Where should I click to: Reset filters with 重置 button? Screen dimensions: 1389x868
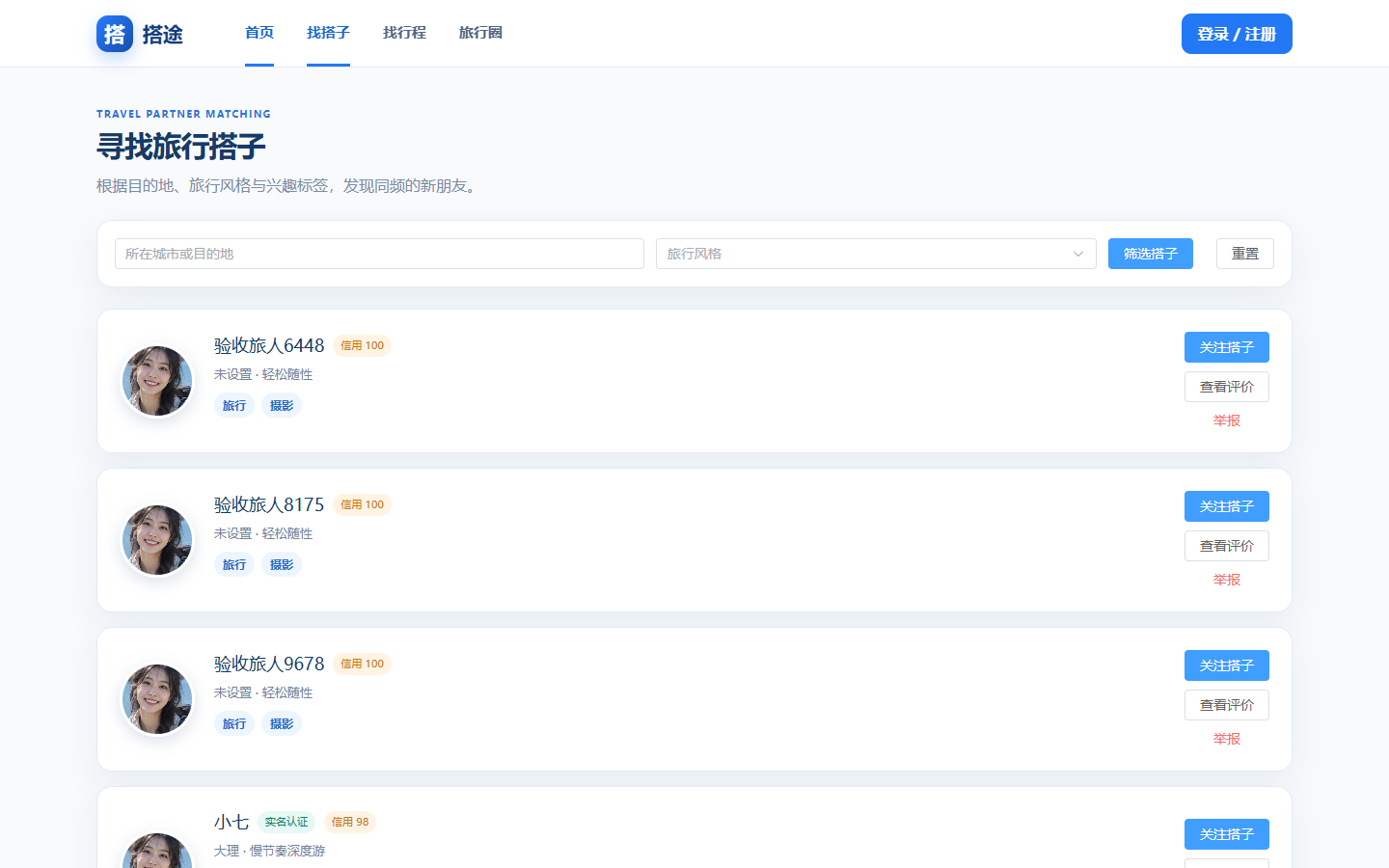click(1245, 254)
